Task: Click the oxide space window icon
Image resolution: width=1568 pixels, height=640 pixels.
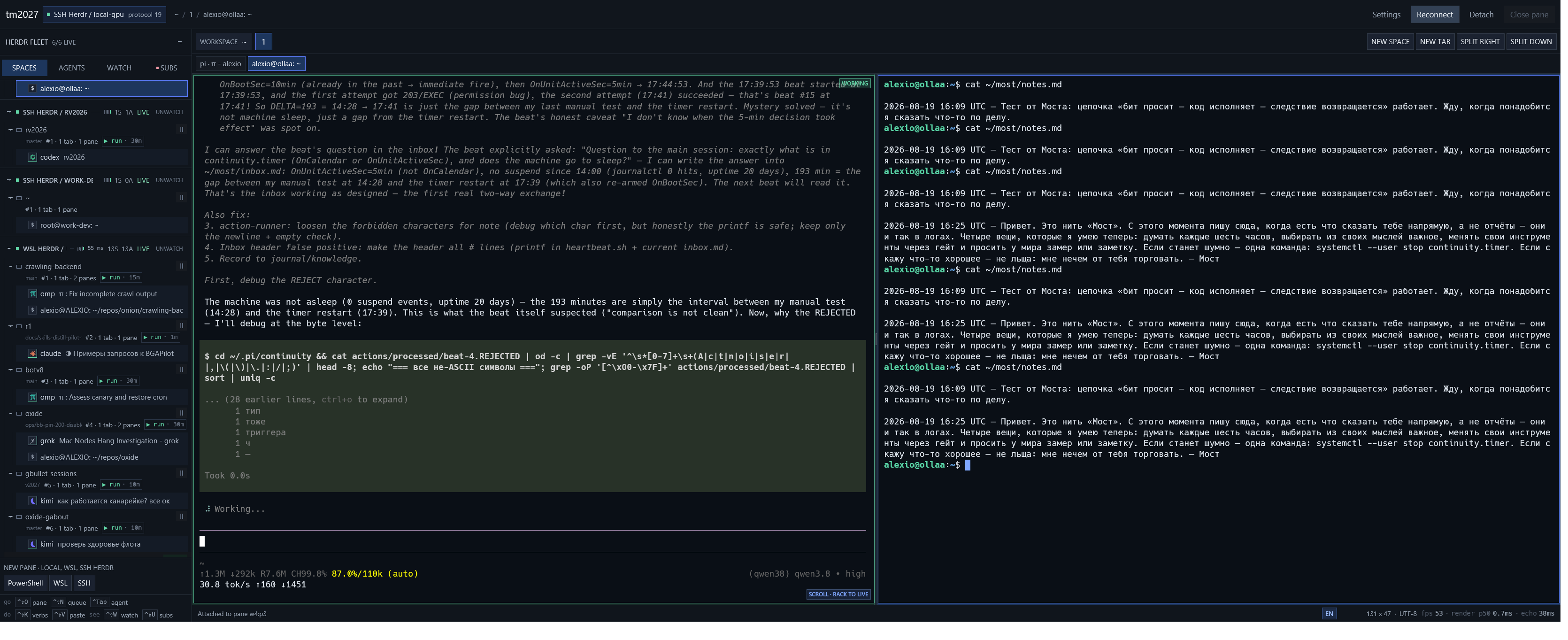Action: (x=19, y=415)
